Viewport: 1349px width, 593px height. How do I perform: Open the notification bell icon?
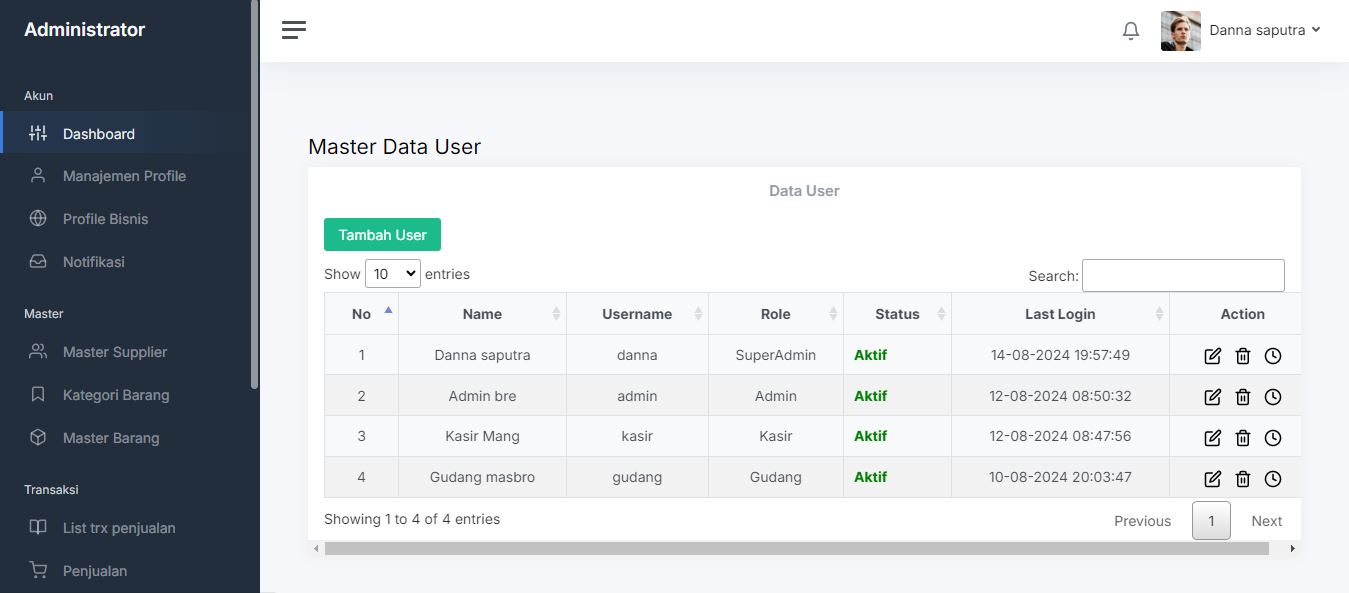click(1131, 31)
